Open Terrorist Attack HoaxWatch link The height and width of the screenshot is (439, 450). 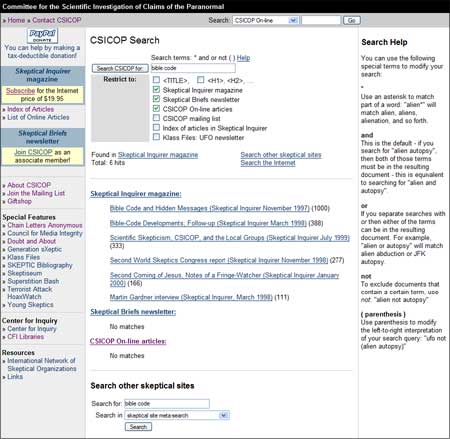(30, 293)
